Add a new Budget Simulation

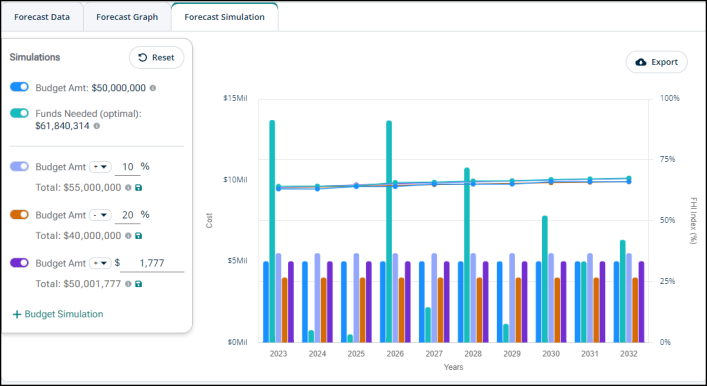58,314
